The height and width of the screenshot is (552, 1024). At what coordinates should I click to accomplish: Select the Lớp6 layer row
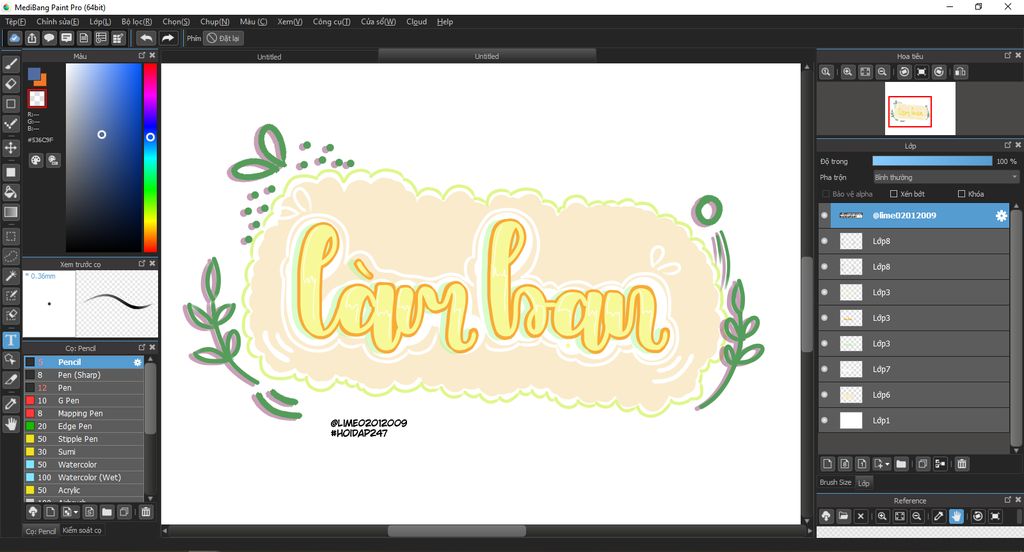point(914,395)
